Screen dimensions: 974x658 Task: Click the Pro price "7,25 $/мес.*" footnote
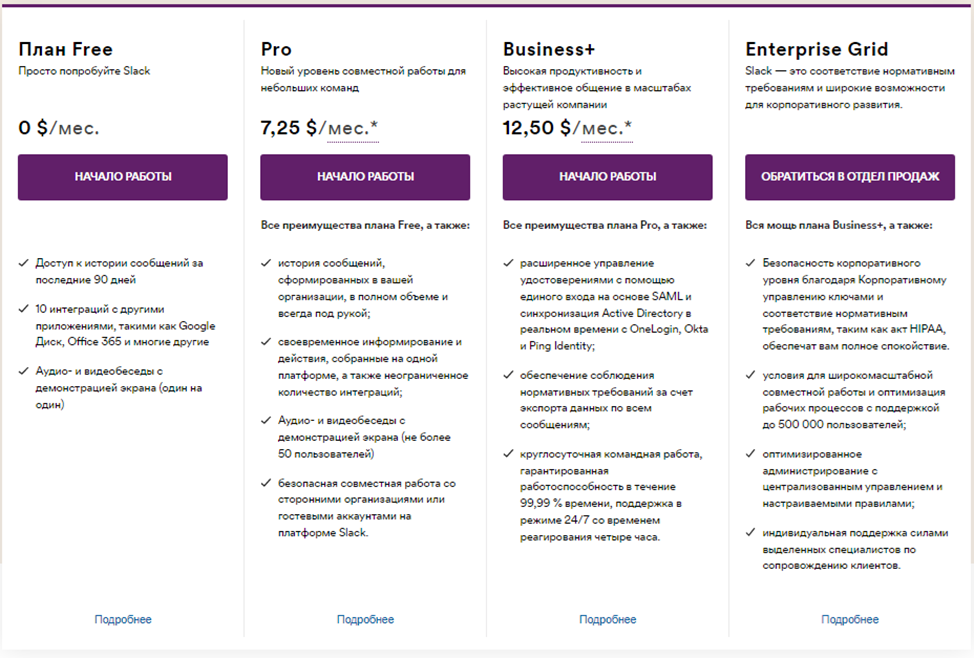point(319,129)
